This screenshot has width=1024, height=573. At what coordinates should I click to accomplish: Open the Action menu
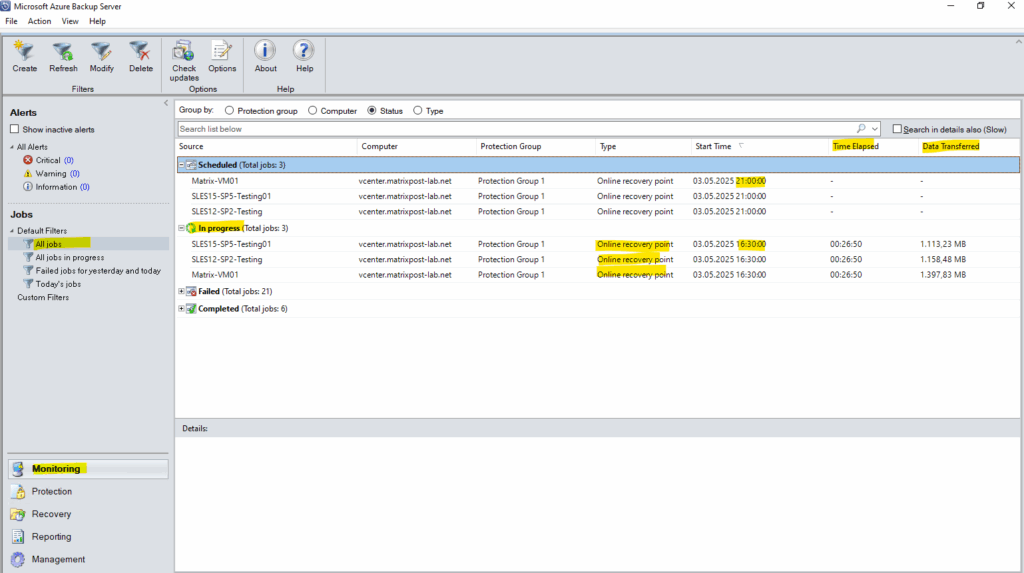click(x=39, y=22)
